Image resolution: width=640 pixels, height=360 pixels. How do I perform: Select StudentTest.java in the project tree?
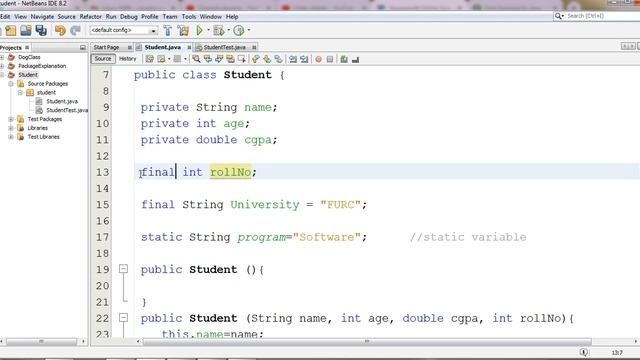67,110
